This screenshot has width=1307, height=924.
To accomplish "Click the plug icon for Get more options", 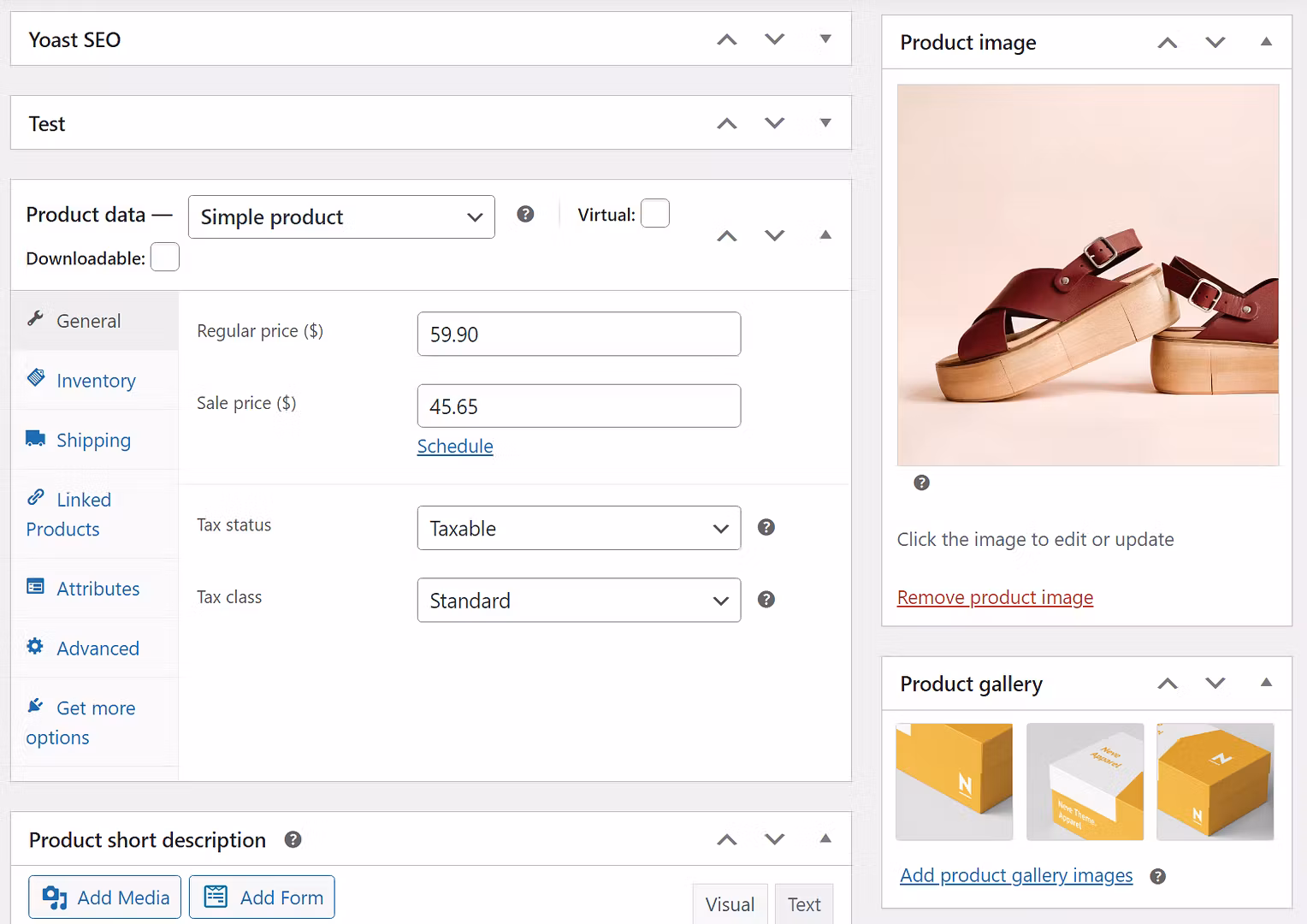I will 34,705.
